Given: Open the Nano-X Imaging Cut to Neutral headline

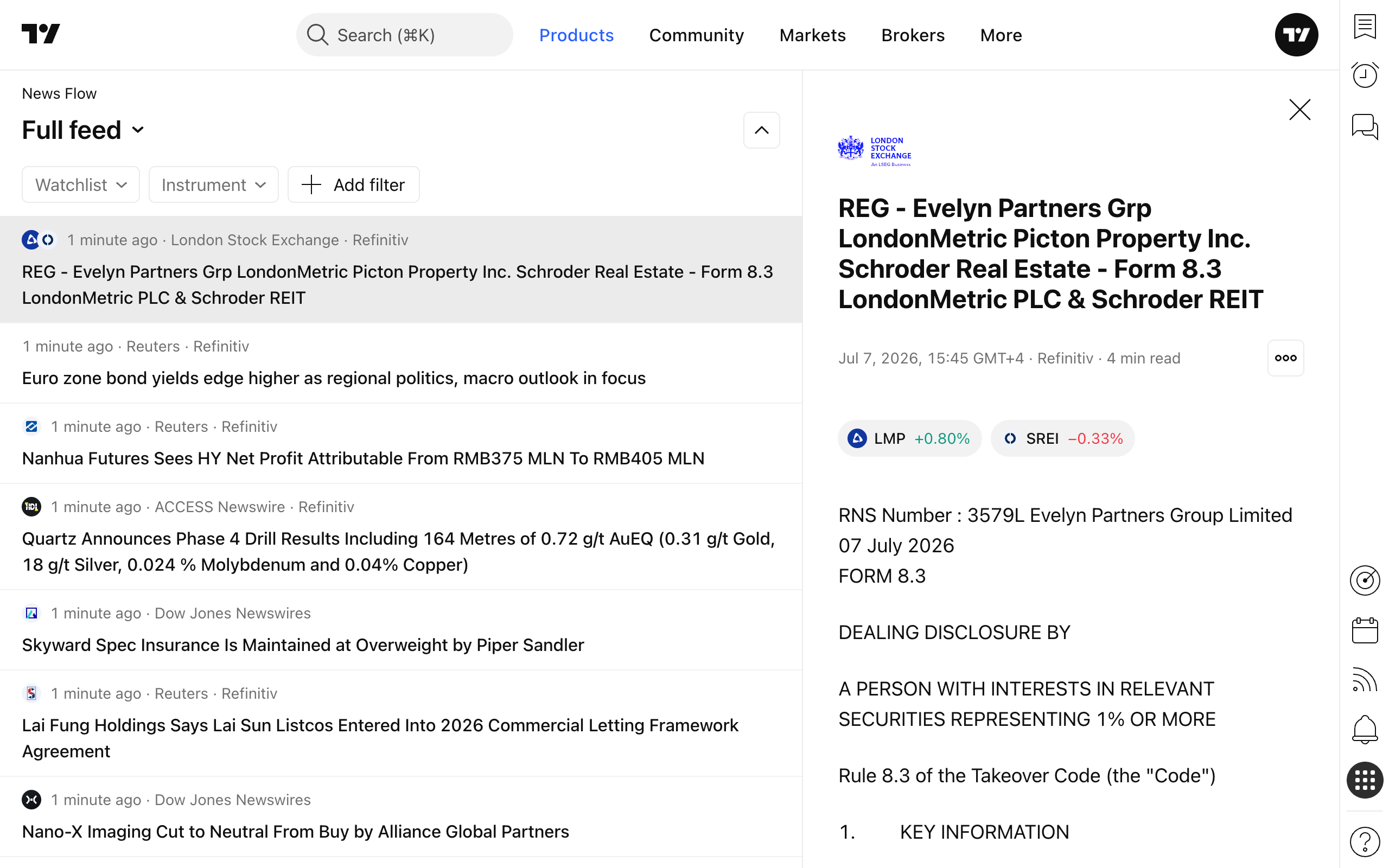Looking at the screenshot, I should tap(295, 831).
